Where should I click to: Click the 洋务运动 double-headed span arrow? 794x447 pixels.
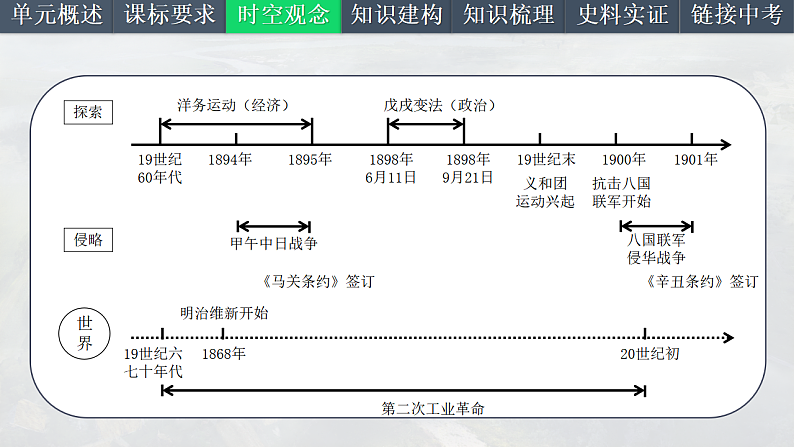tap(236, 125)
